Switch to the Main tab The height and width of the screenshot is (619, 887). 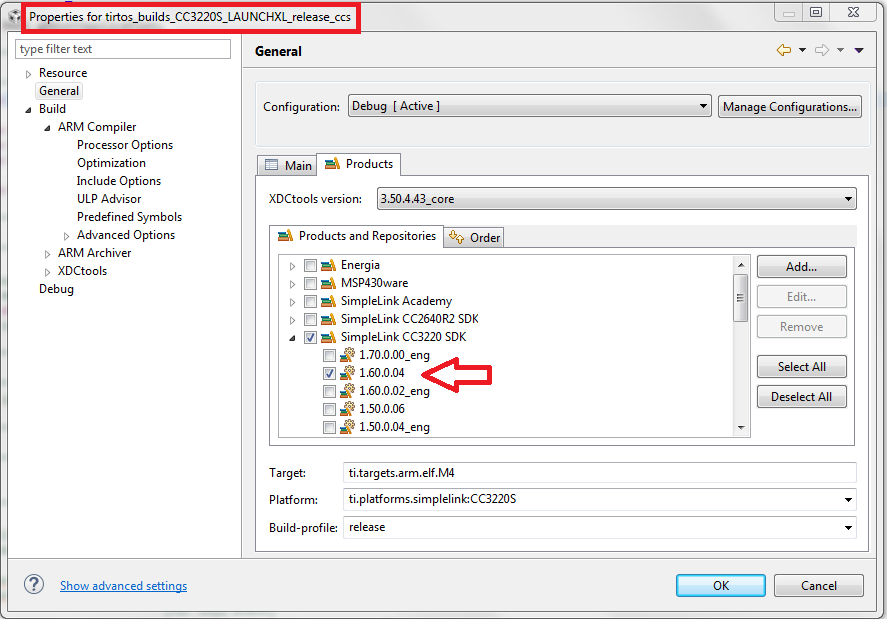click(x=287, y=165)
